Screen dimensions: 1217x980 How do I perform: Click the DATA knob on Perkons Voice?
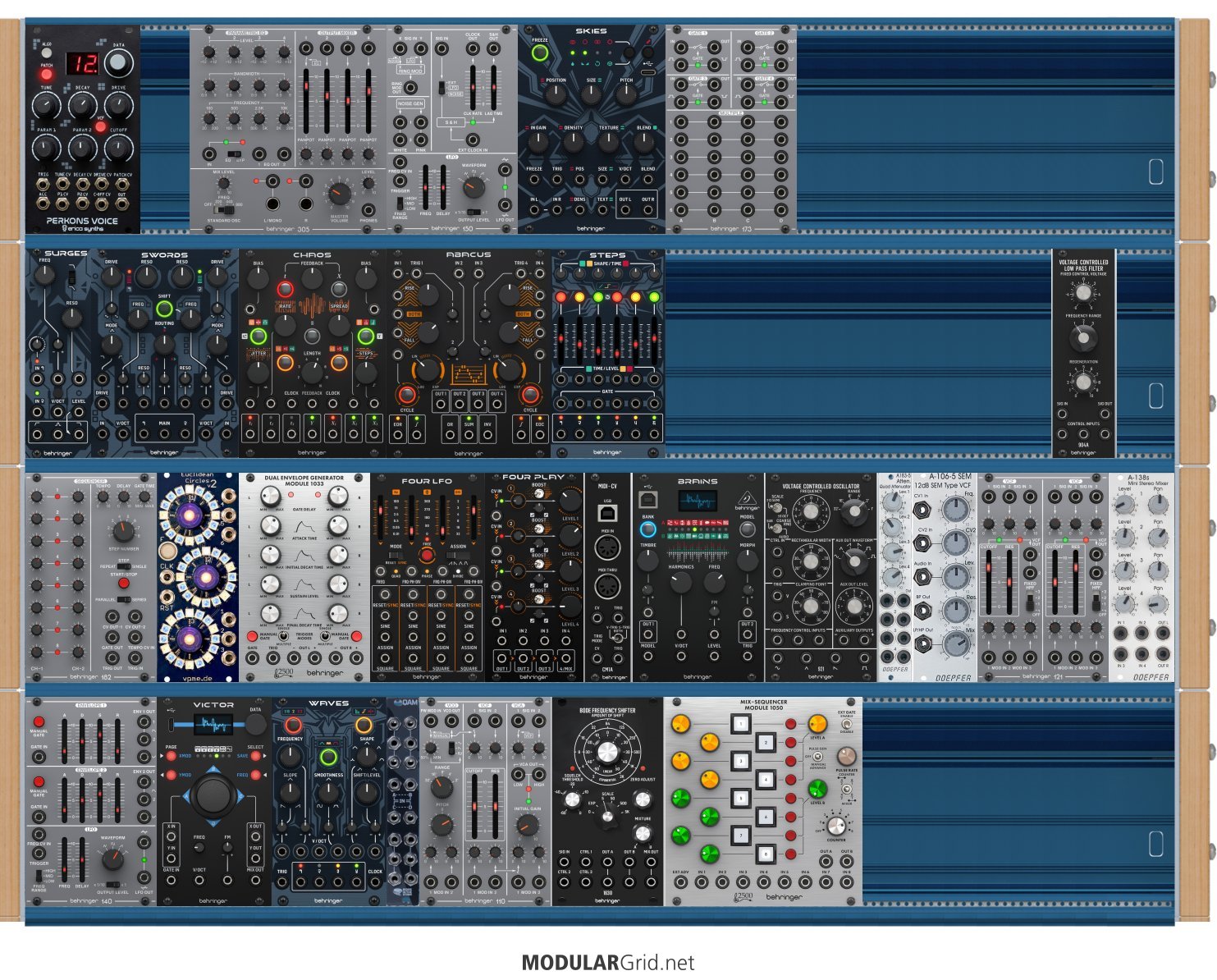tap(119, 62)
